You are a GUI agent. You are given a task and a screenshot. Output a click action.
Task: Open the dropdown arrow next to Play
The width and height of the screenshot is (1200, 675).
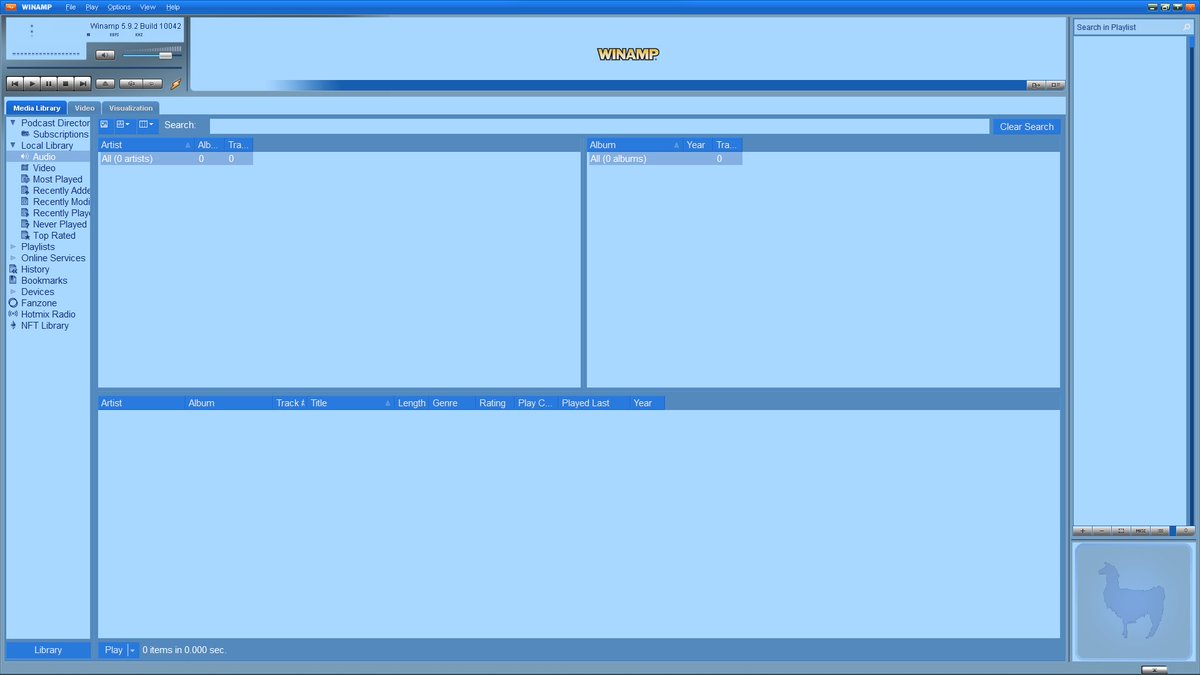(132, 650)
